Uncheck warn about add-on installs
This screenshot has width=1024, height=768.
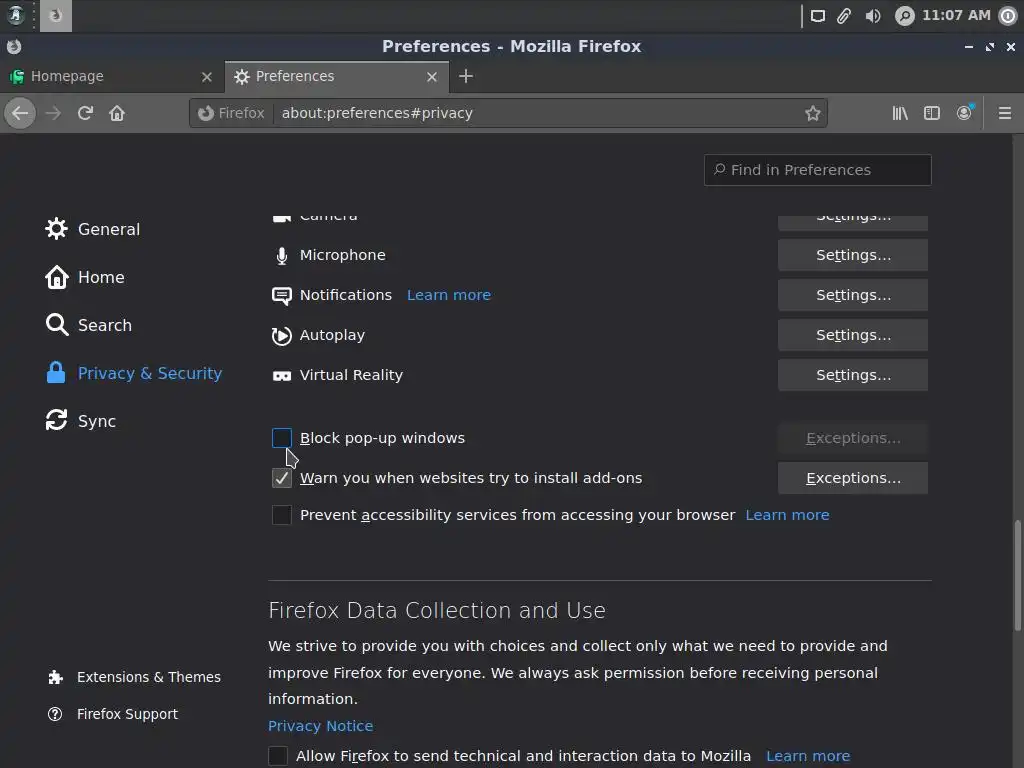(x=282, y=478)
